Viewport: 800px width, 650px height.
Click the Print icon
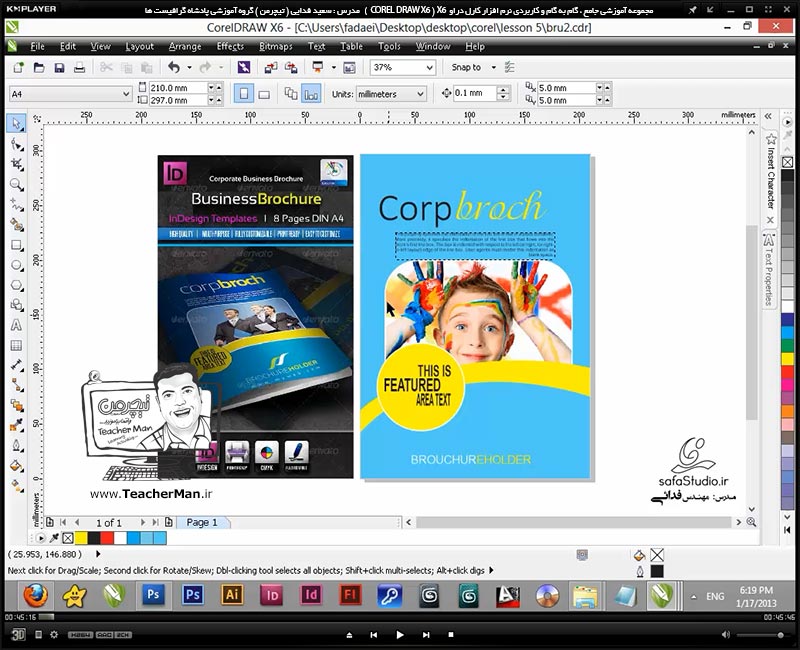[80, 67]
